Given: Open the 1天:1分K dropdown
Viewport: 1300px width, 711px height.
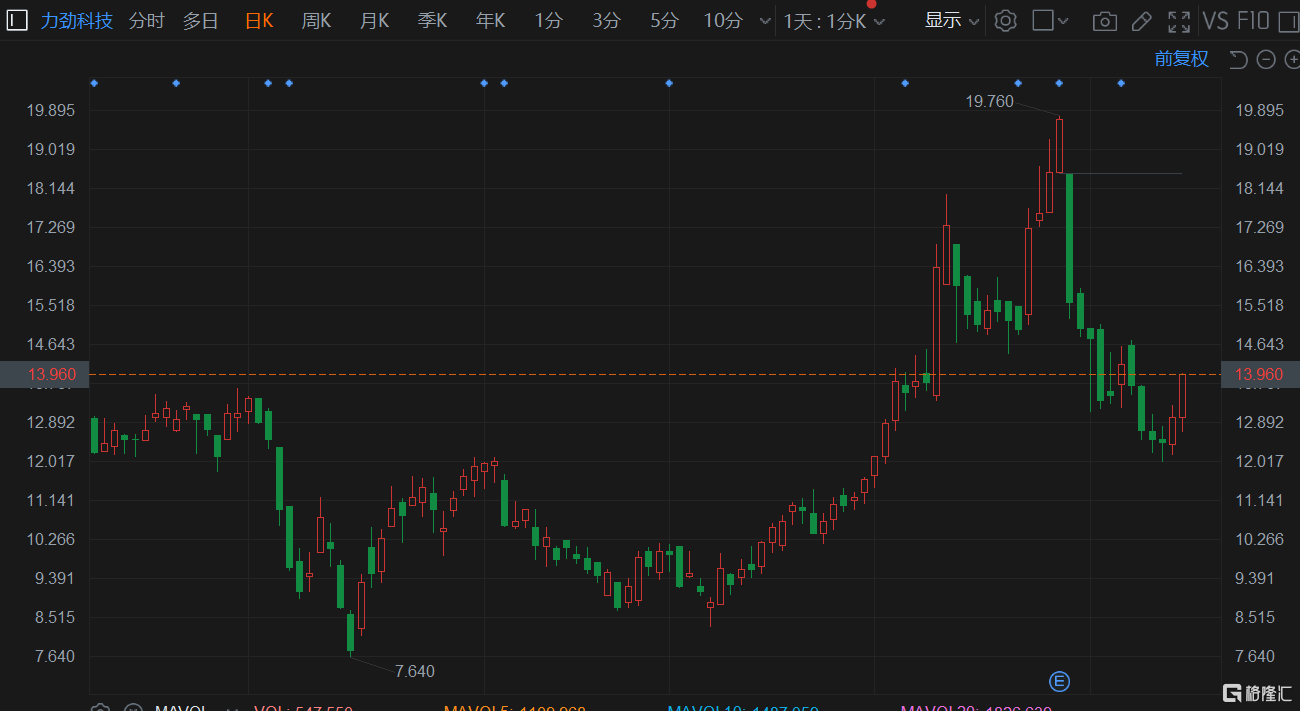Looking at the screenshot, I should click(x=834, y=21).
